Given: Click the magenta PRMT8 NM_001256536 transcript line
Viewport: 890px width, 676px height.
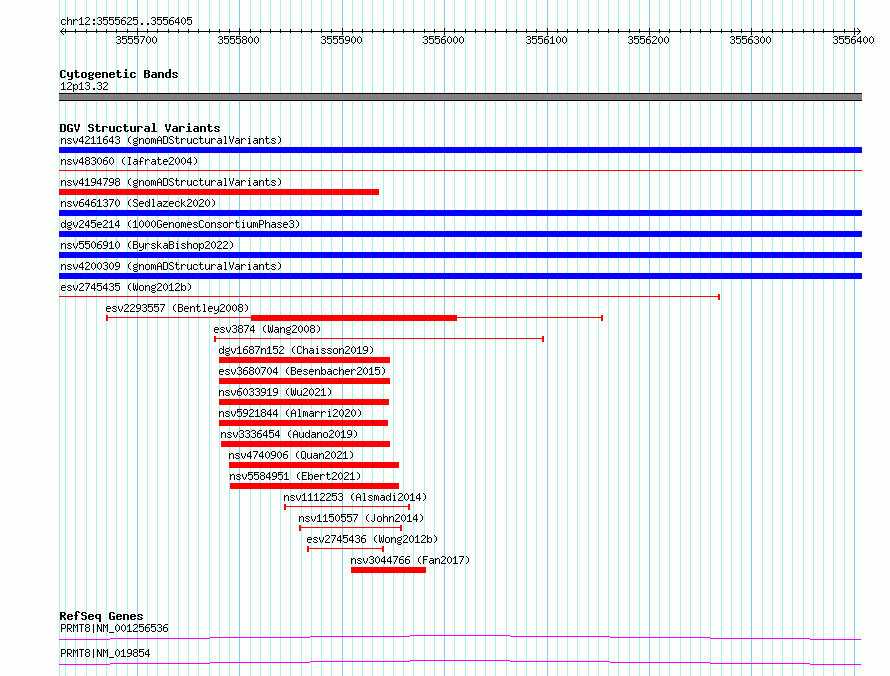Looking at the screenshot, I should click(x=460, y=637).
